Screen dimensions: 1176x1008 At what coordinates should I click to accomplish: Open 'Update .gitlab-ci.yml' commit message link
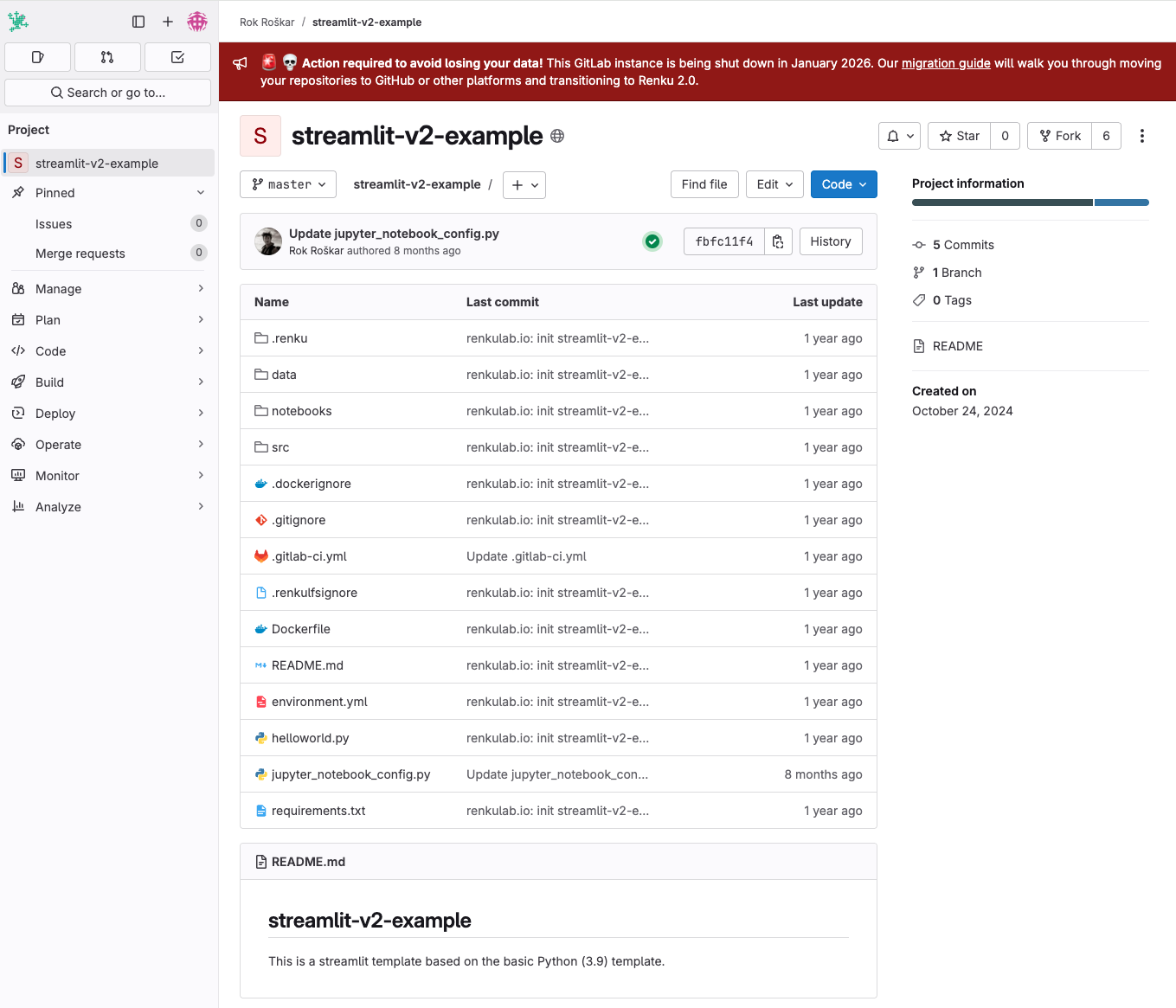pyautogui.click(x=526, y=556)
